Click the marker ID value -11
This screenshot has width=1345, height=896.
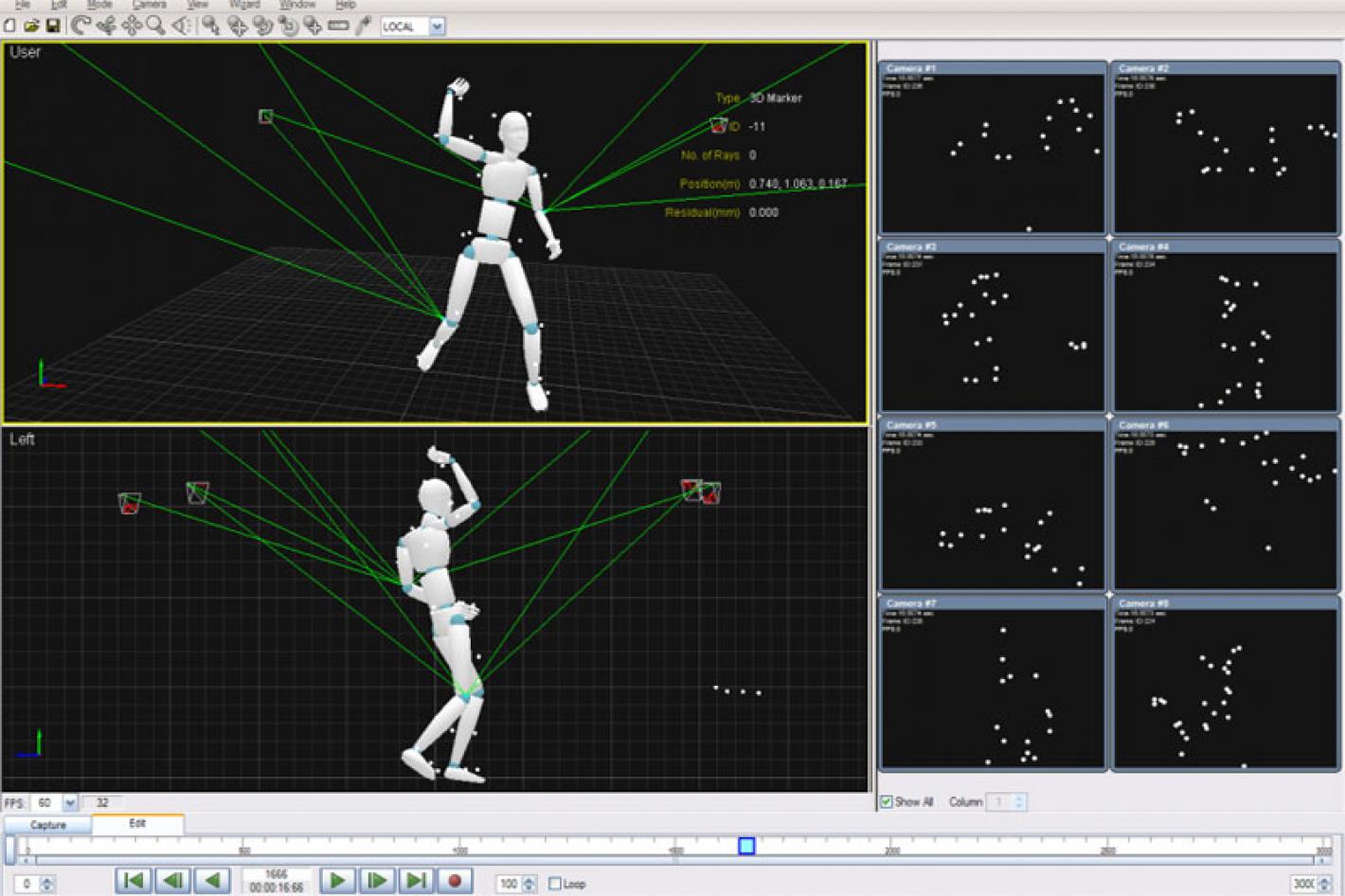[x=757, y=126]
